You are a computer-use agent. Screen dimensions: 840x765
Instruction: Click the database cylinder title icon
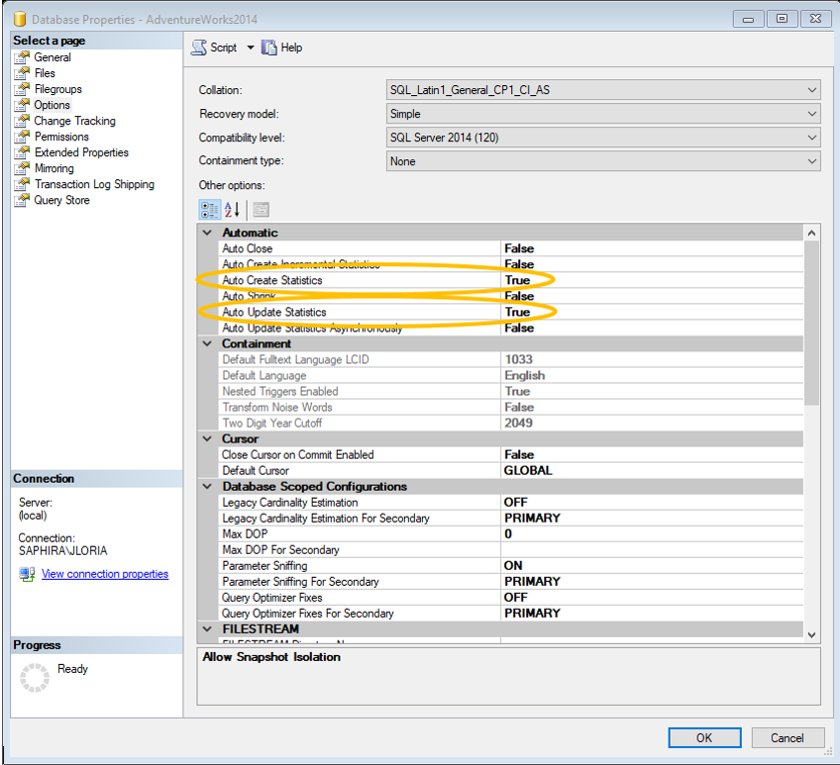20,19
